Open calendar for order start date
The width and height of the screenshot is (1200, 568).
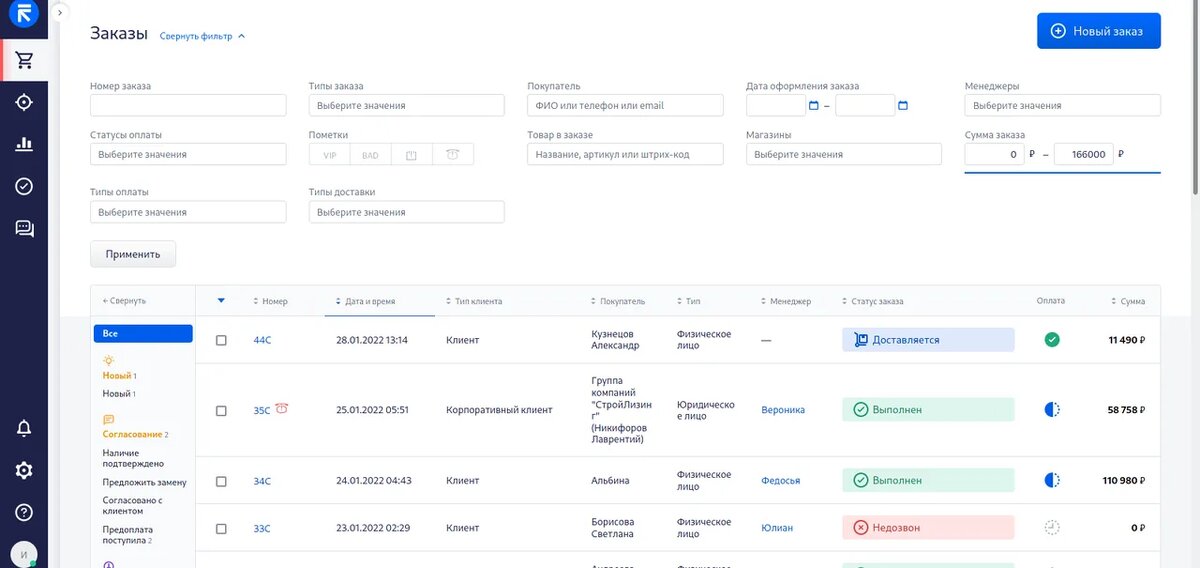click(x=813, y=105)
